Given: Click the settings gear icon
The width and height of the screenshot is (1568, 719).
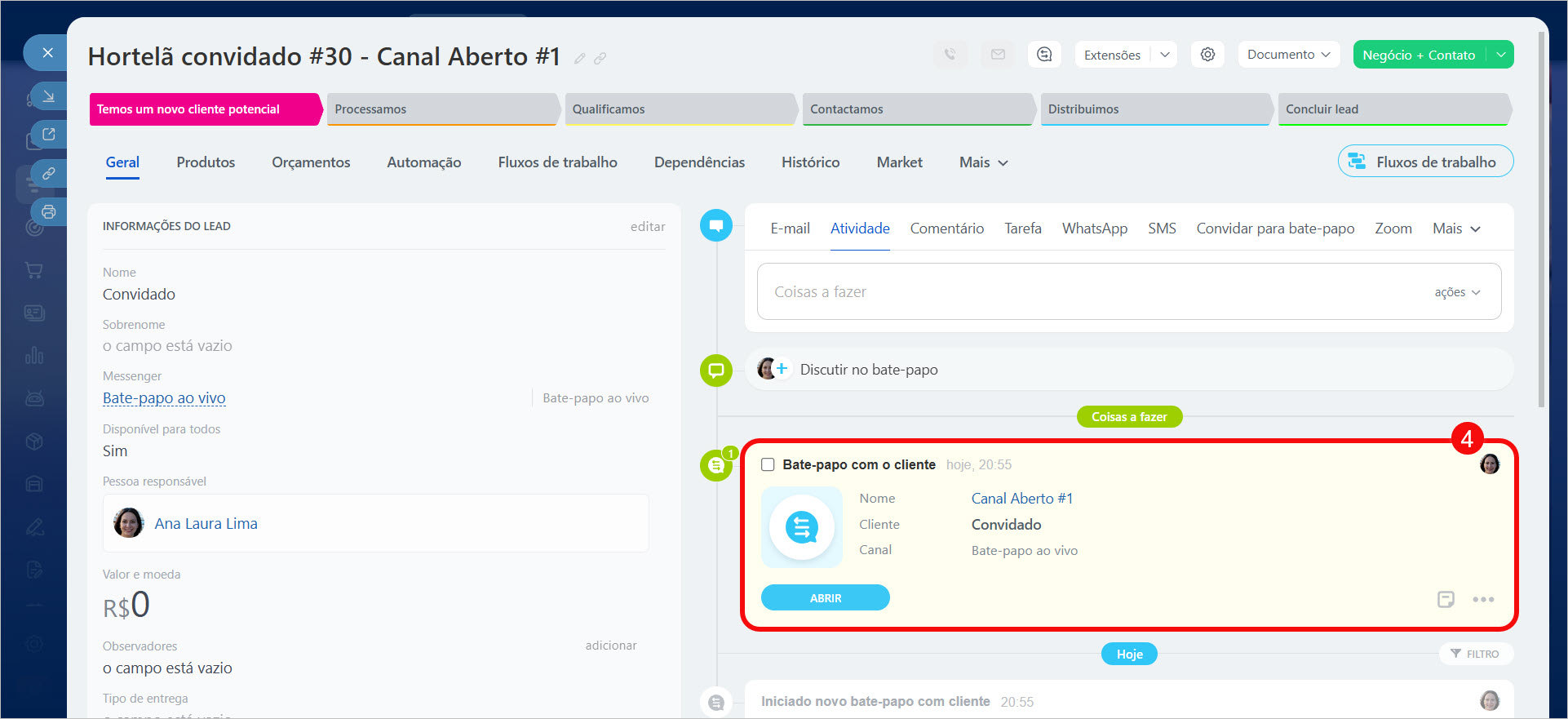Looking at the screenshot, I should tap(1207, 55).
